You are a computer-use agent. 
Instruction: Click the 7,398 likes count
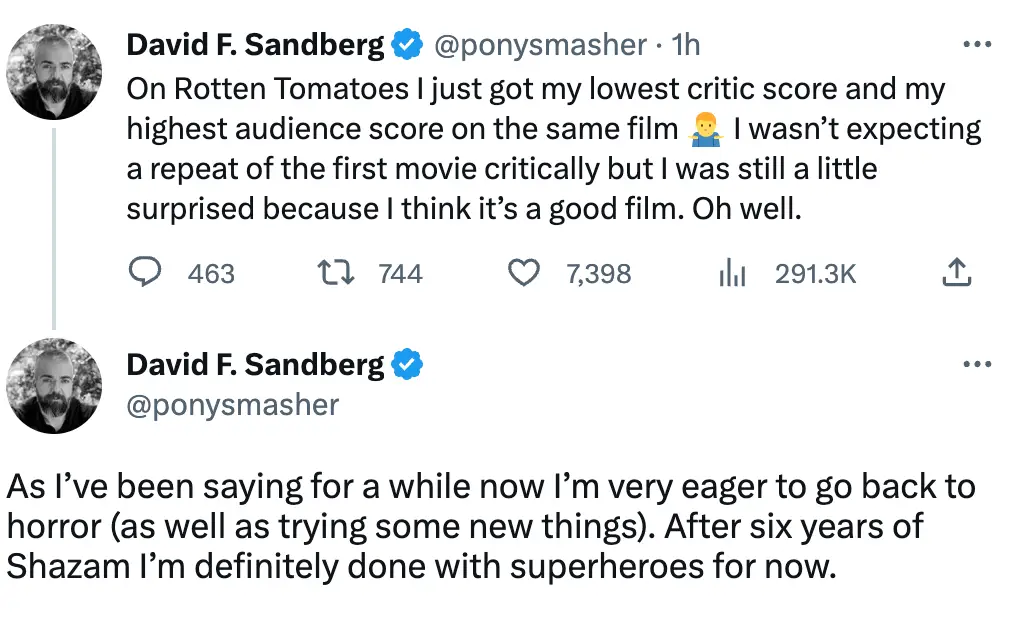point(598,274)
